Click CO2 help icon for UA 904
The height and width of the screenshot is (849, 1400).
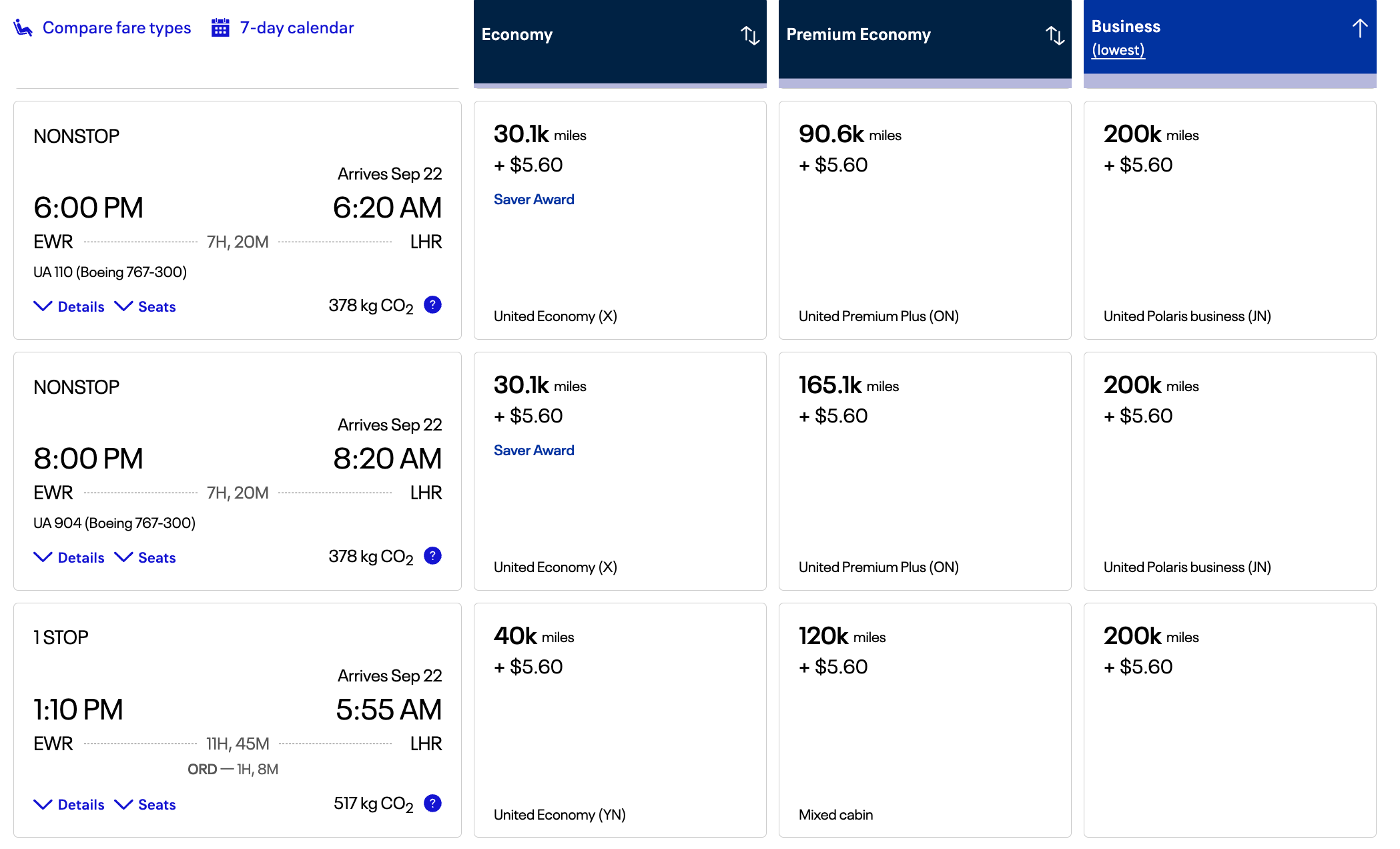(432, 556)
